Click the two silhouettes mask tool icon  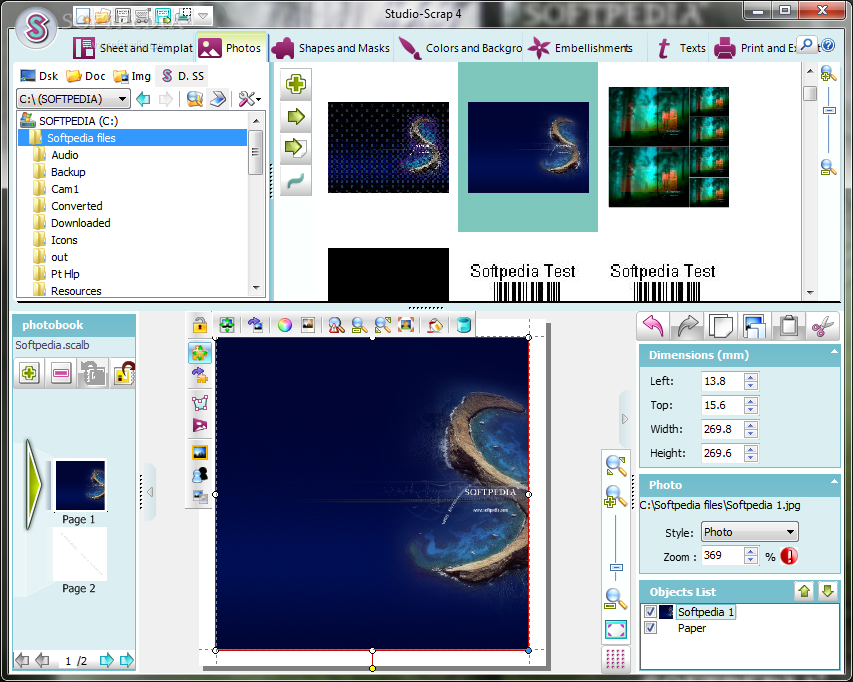coord(200,475)
